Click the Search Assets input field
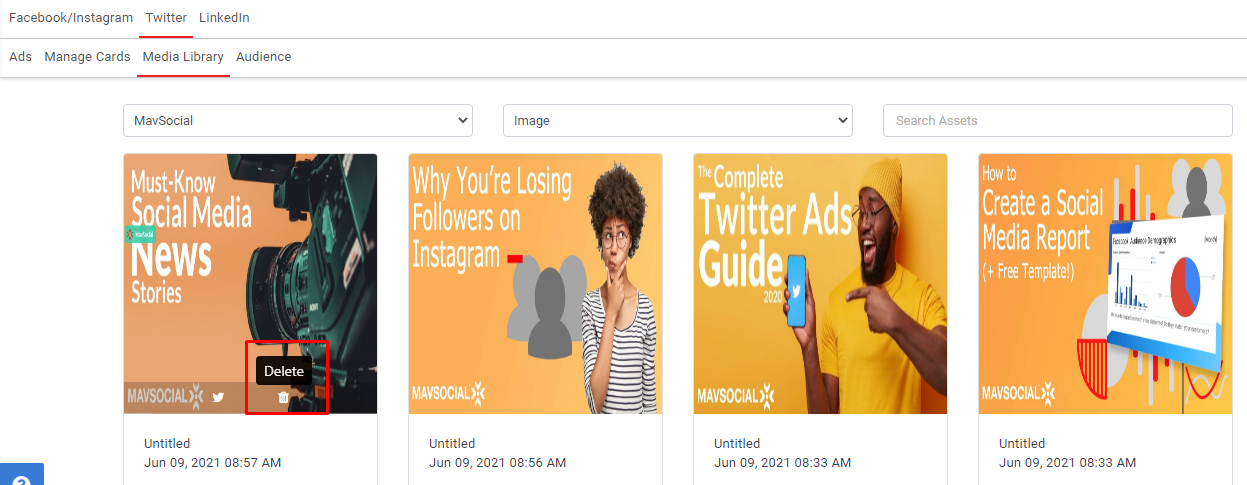This screenshot has width=1247, height=485. [x=1057, y=120]
